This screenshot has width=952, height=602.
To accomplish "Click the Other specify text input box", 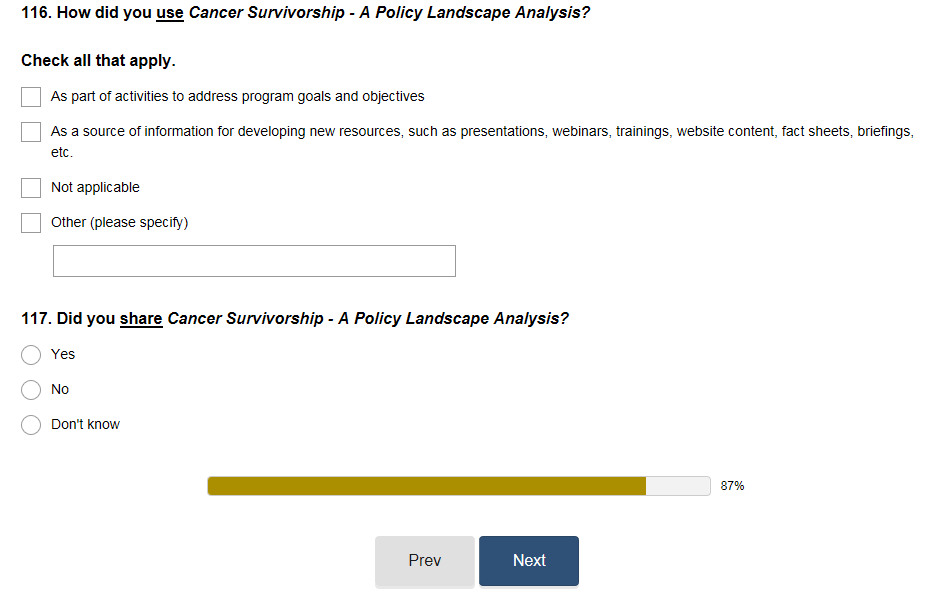I will (254, 261).
